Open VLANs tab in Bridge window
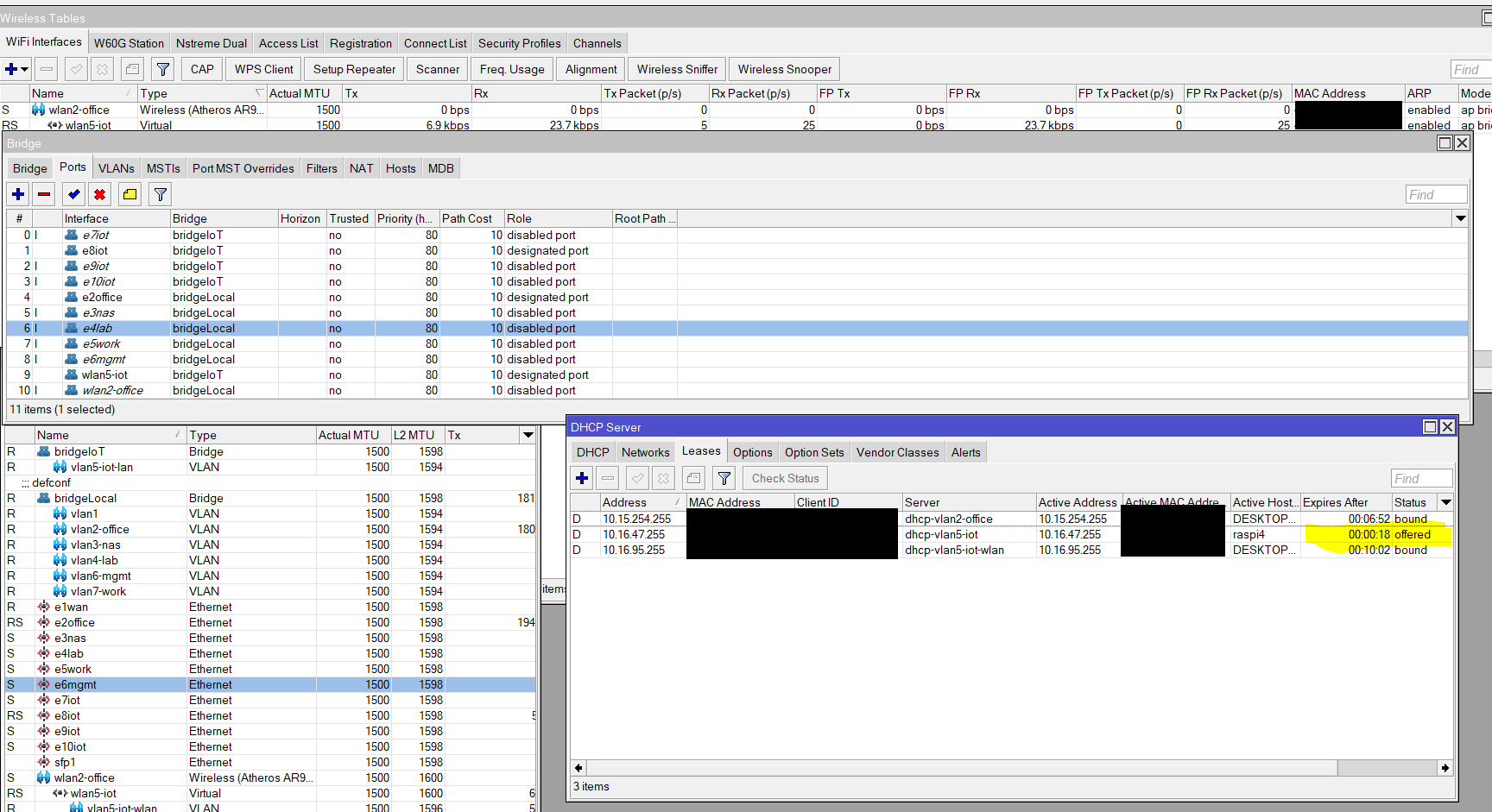 (116, 168)
